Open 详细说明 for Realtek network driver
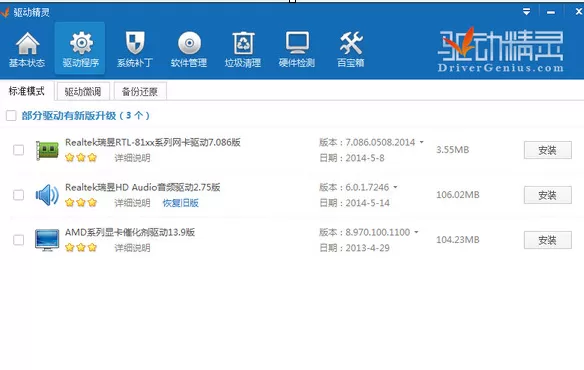The height and width of the screenshot is (370, 584). pos(132,158)
